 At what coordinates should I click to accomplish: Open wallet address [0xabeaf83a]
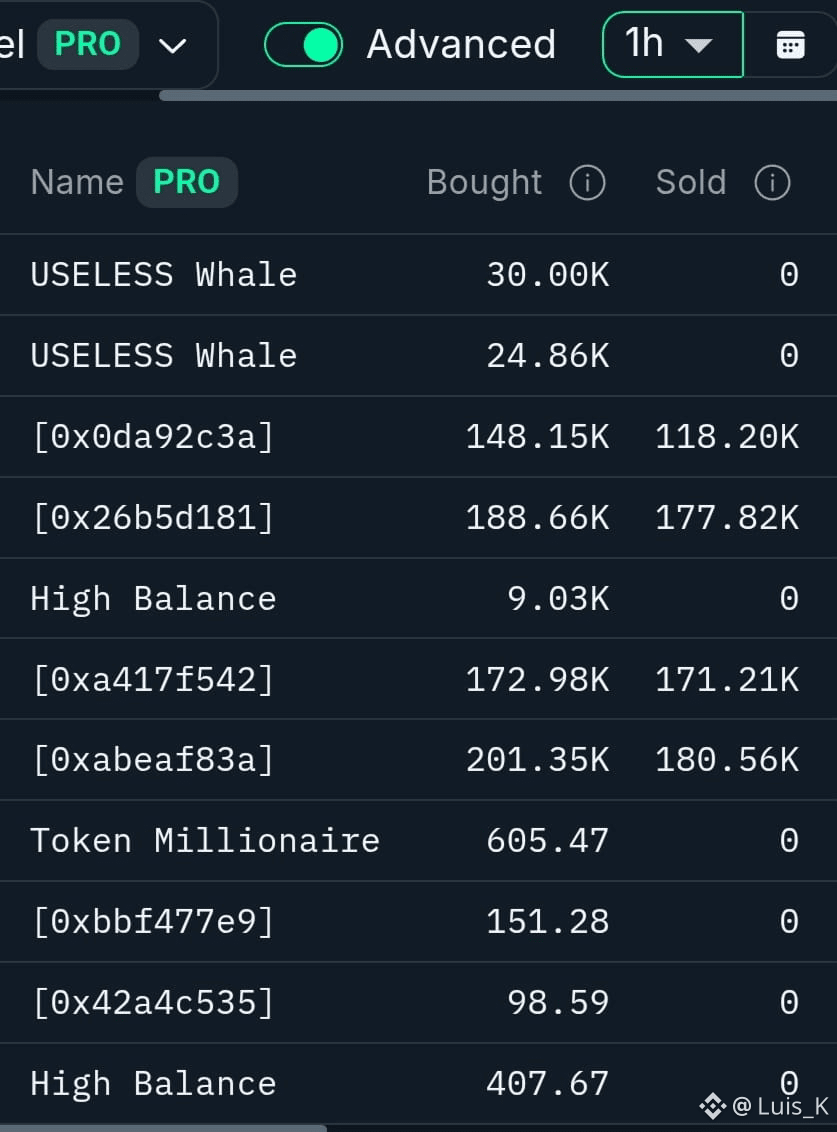click(153, 759)
